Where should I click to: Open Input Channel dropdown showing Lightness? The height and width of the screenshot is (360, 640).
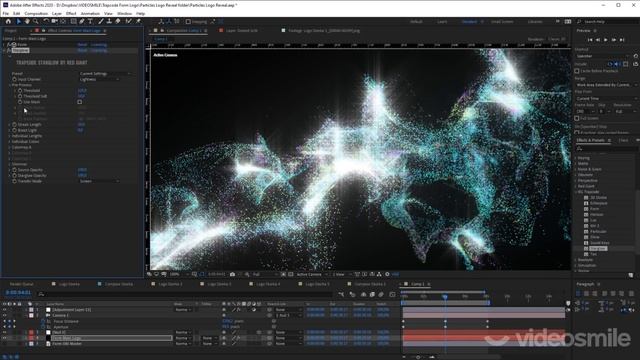point(99,80)
